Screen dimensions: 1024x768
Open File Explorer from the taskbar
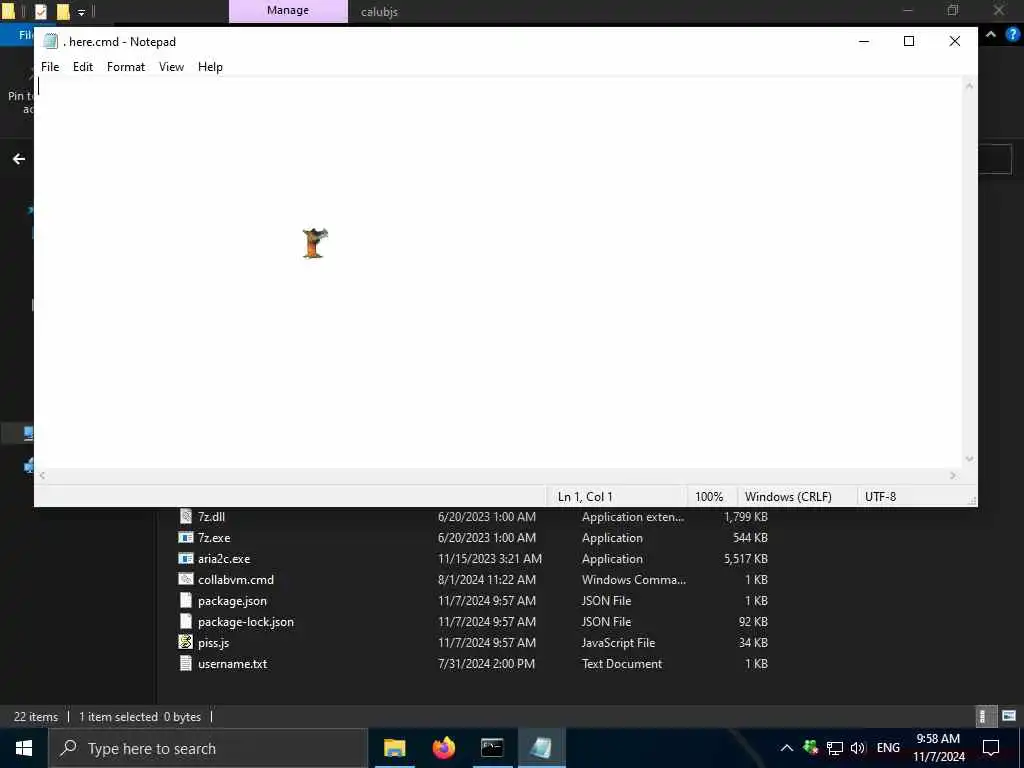coord(394,748)
